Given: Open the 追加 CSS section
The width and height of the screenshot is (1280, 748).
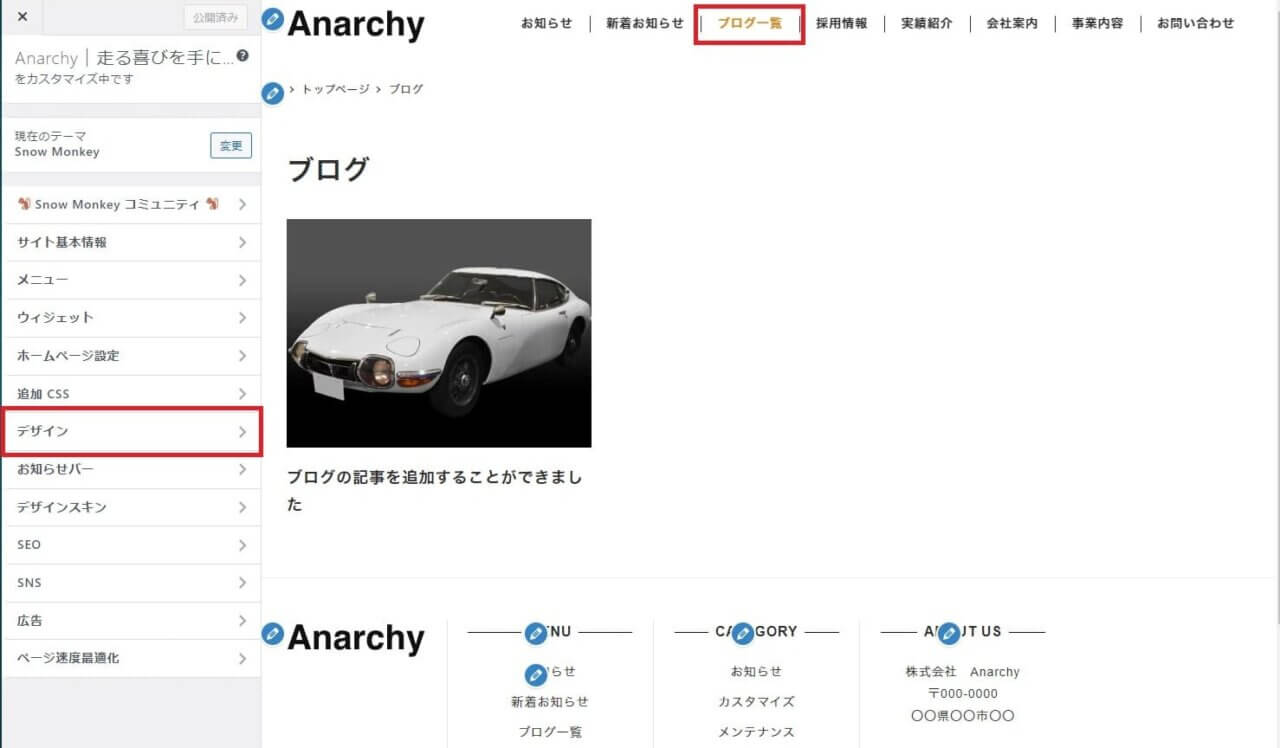Looking at the screenshot, I should [131, 394].
